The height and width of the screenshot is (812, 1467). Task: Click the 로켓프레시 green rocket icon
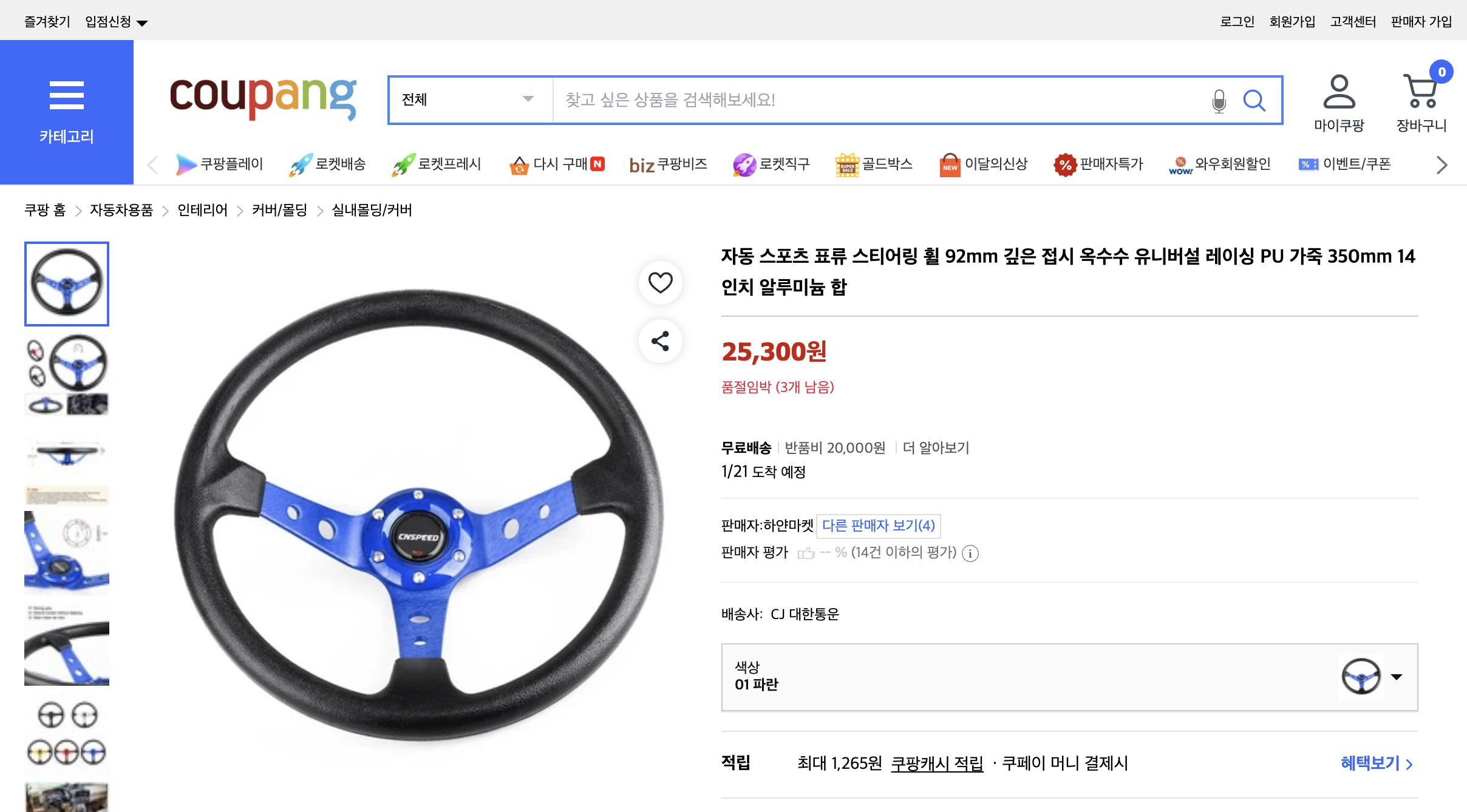pyautogui.click(x=404, y=164)
